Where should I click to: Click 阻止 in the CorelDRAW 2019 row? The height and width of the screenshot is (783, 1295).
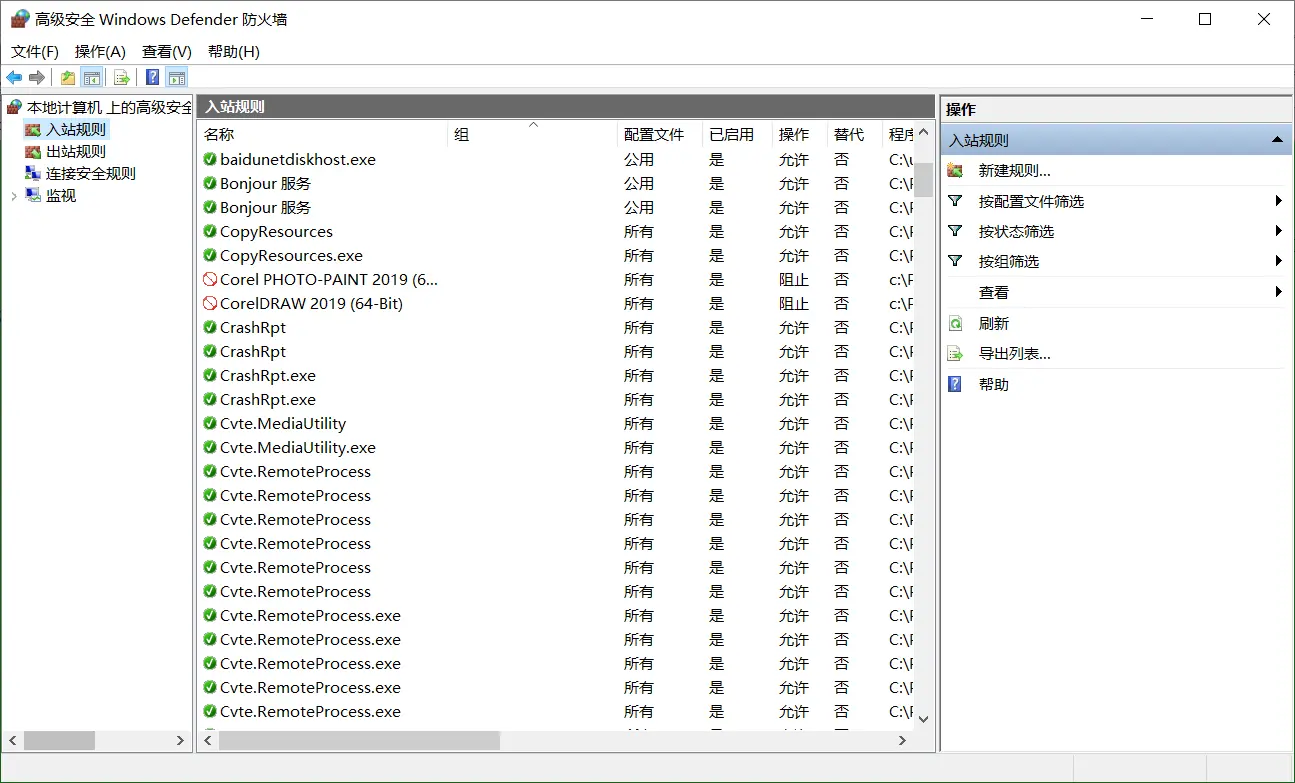(x=794, y=304)
